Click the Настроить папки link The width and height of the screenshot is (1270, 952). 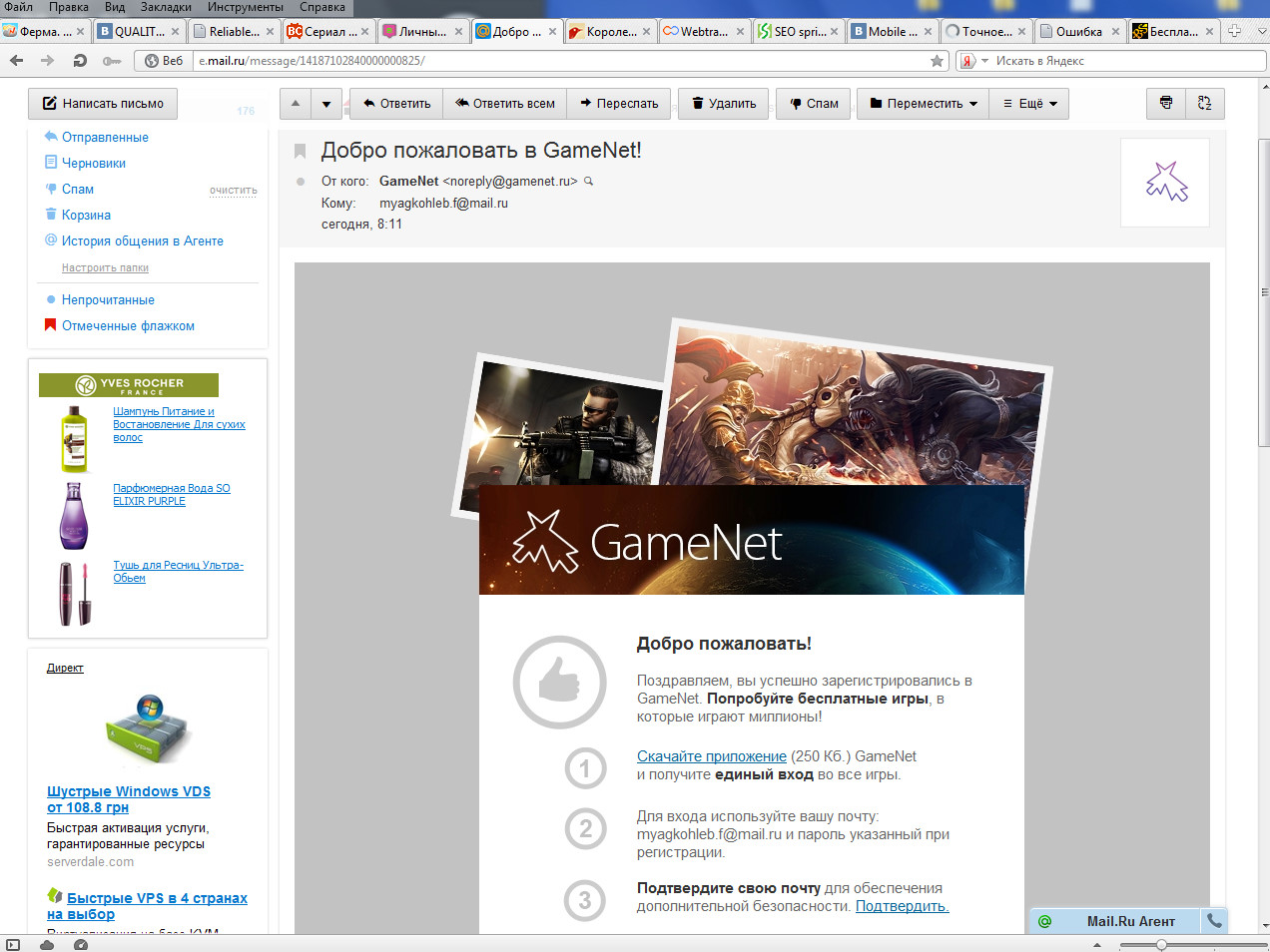coord(105,267)
